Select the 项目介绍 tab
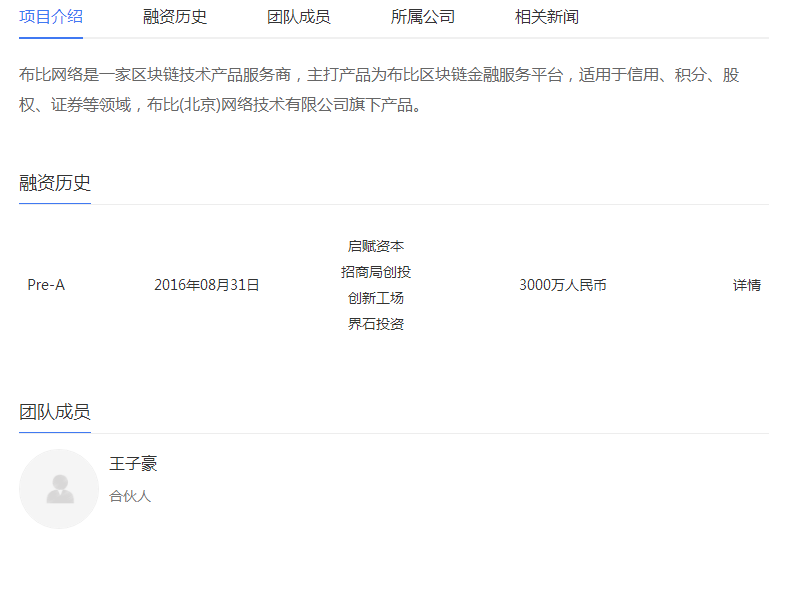785x608 pixels. (51, 17)
